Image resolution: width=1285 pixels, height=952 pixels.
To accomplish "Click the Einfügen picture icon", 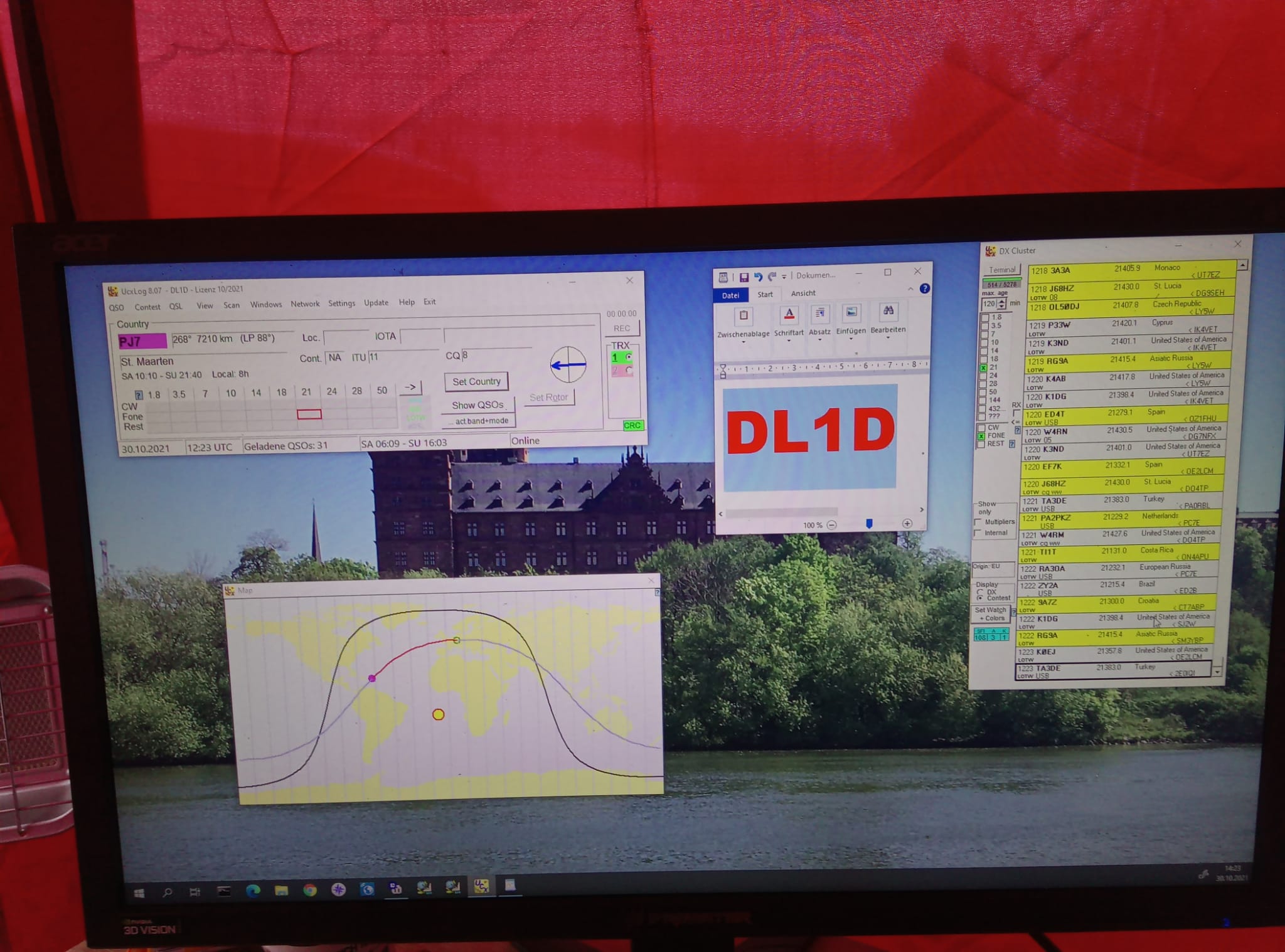I will 851,312.
